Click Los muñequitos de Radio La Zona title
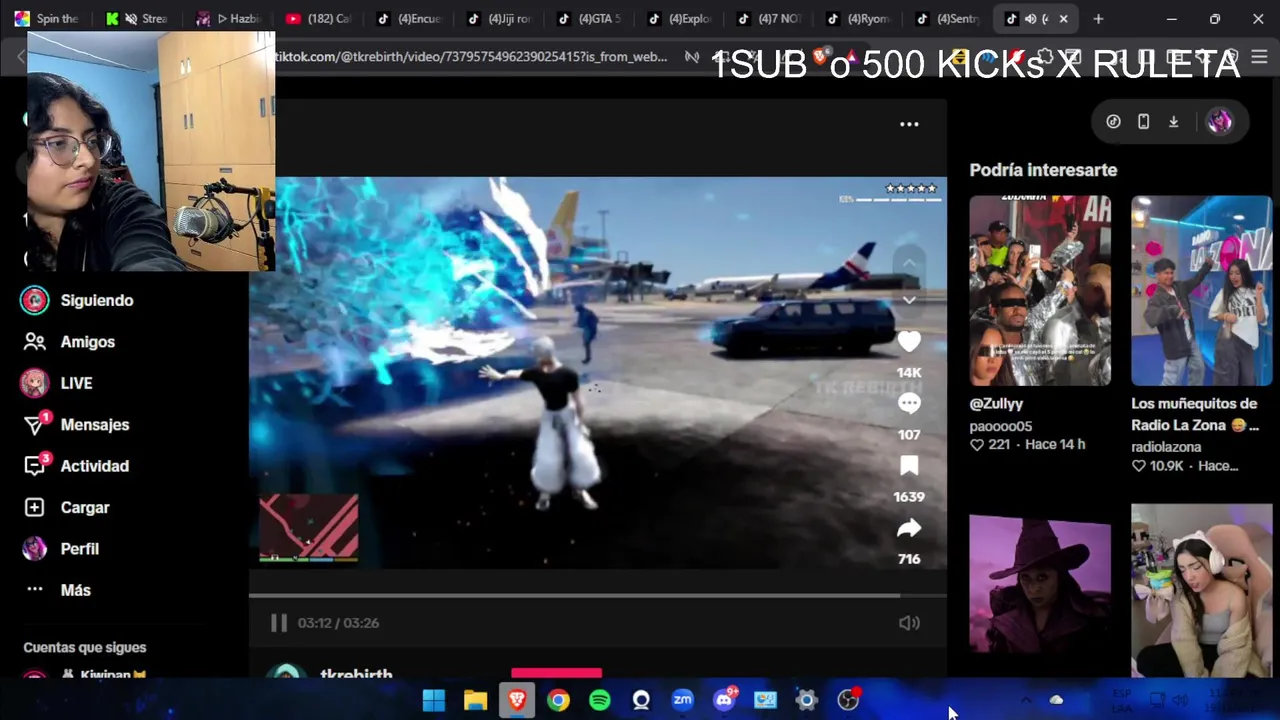The image size is (1280, 720). 1195,414
